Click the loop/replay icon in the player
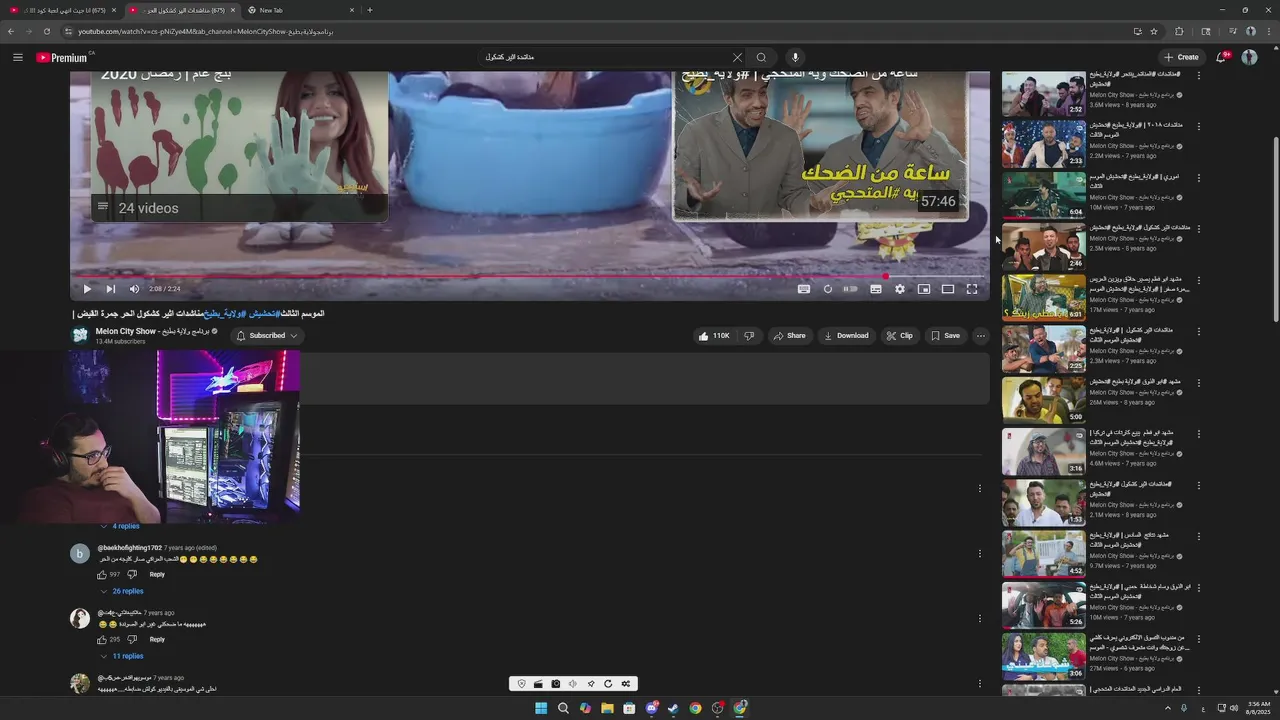This screenshot has width=1280, height=720. 827,289
